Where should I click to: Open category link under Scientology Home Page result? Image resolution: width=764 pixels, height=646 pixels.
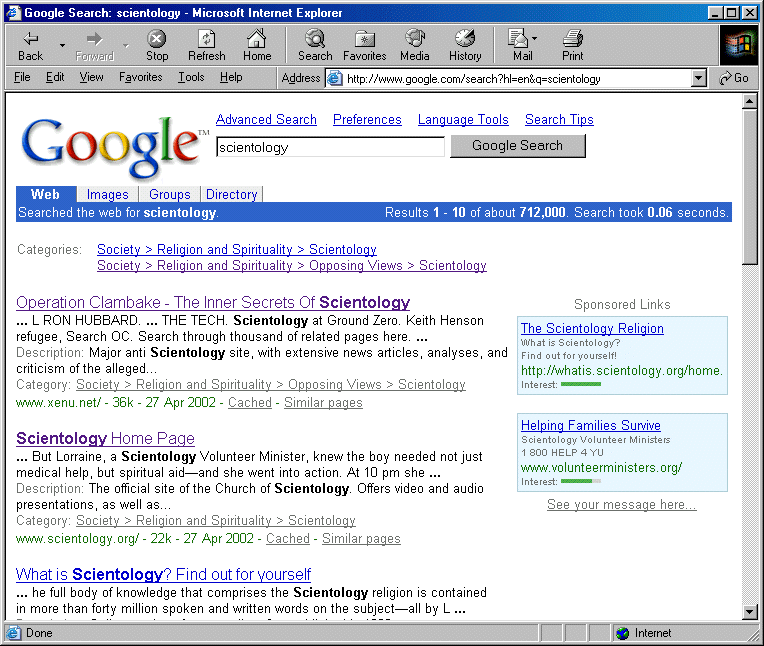(x=215, y=520)
